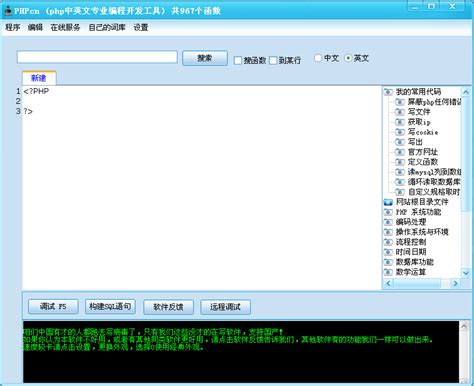This screenshot has width=474, height=386.
Task: Click the icon beside 操作系统与环境
Action: click(x=388, y=232)
